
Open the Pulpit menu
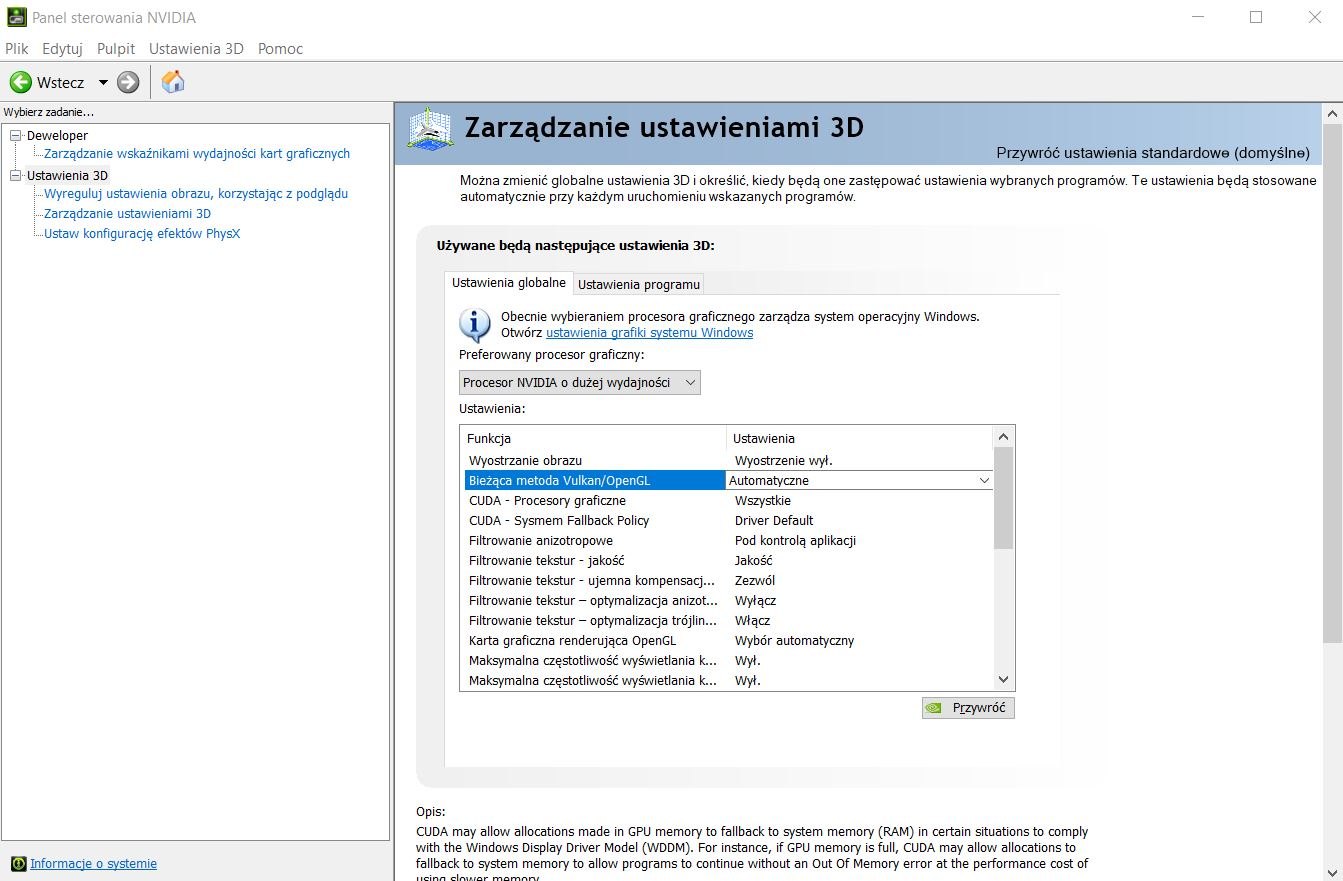point(116,48)
